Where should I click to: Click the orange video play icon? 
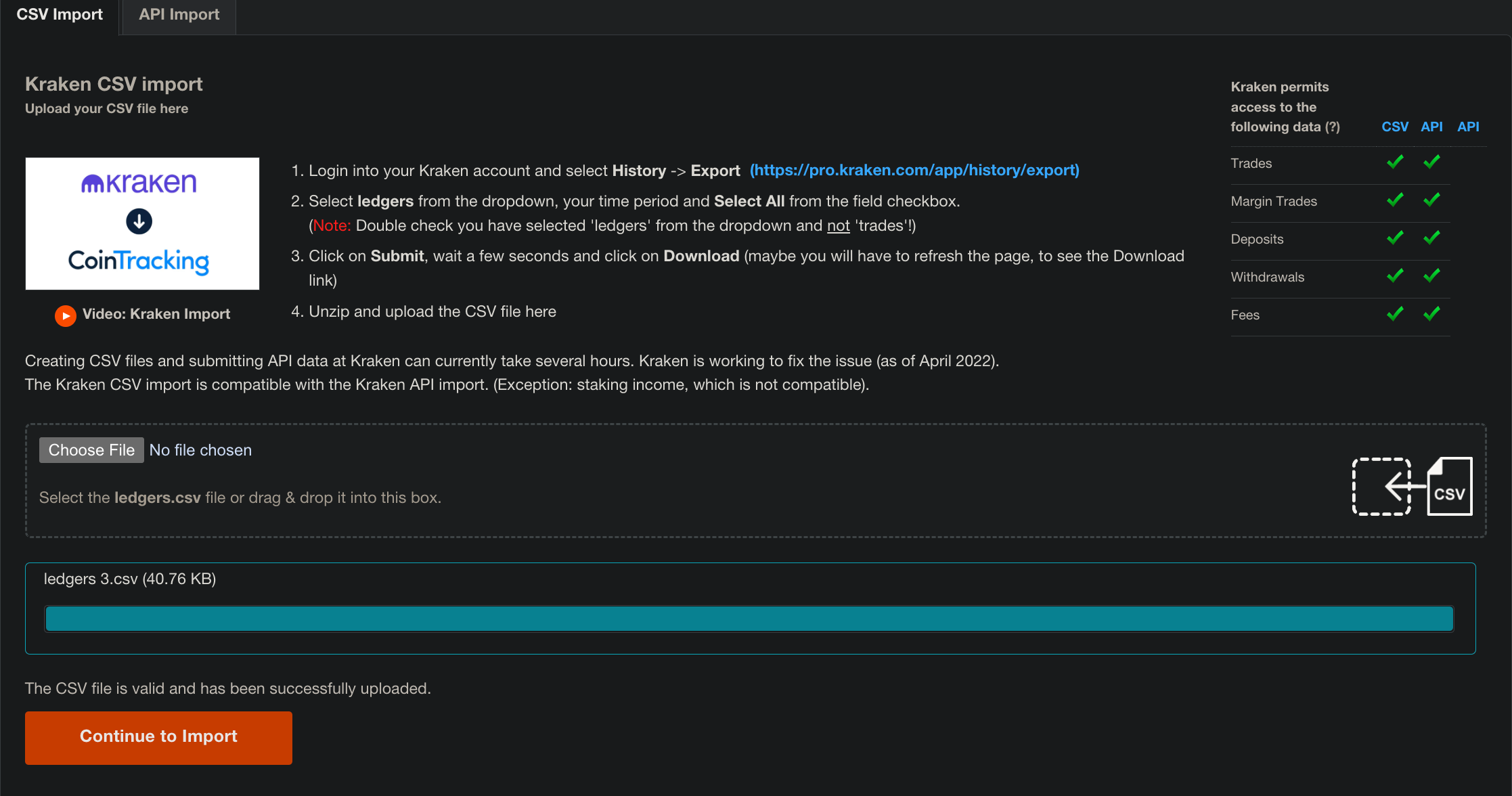[65, 315]
